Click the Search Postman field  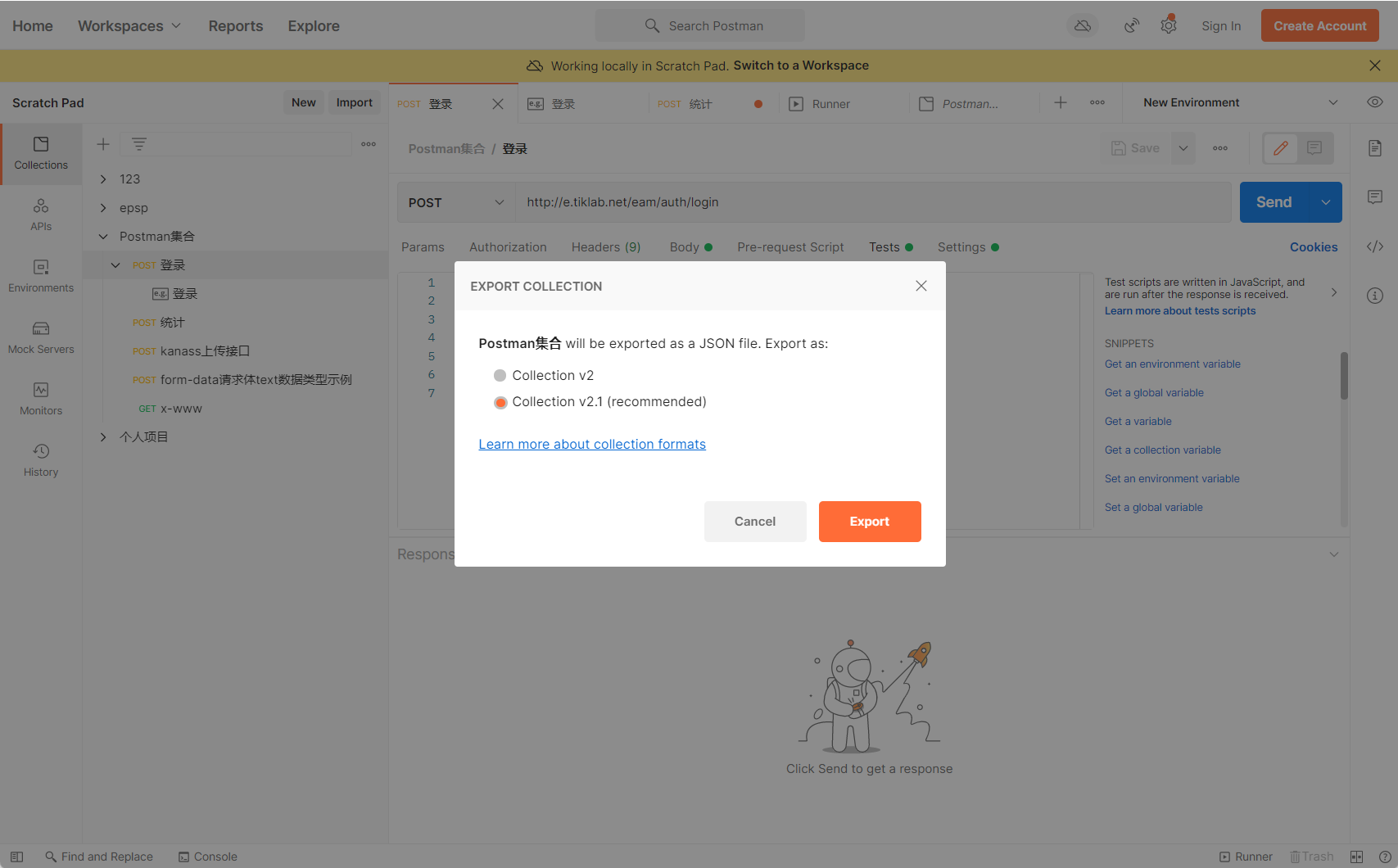tap(700, 26)
